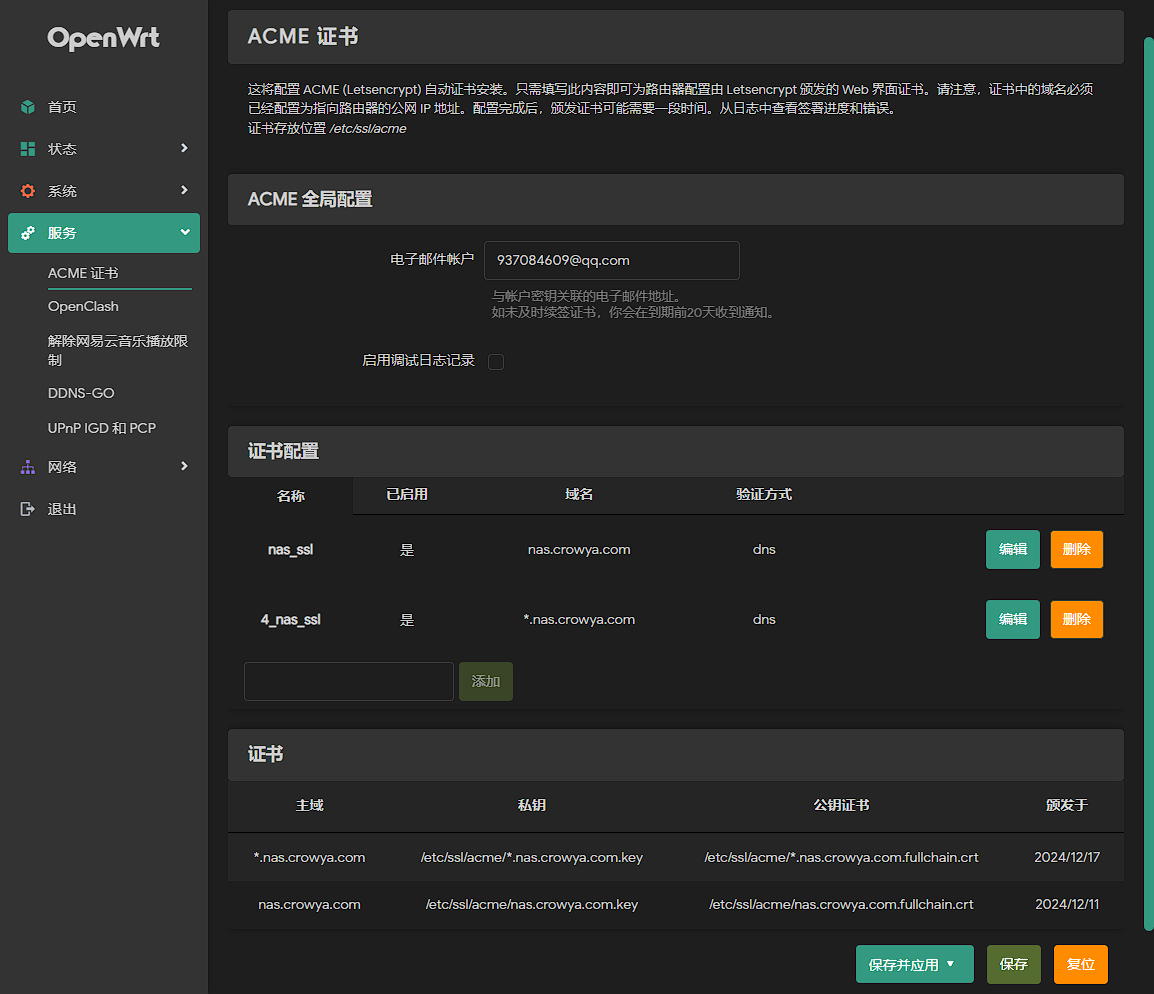Click the 域名 column header
Image resolution: width=1154 pixels, height=994 pixels.
coord(579,494)
